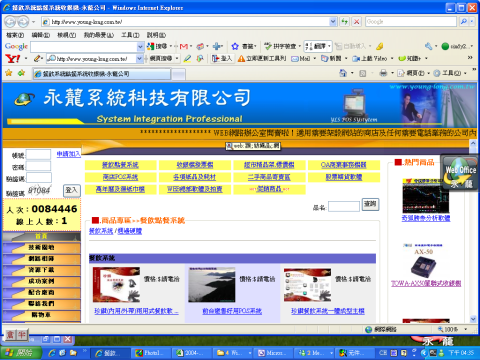Click the 申請加入 register link
Image resolution: width=480 pixels, height=360 pixels.
[x=69, y=154]
